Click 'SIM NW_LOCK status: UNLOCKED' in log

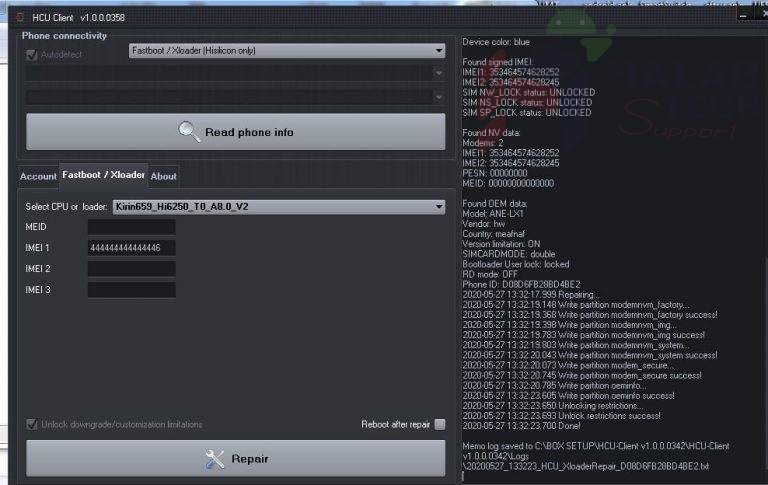coord(528,93)
